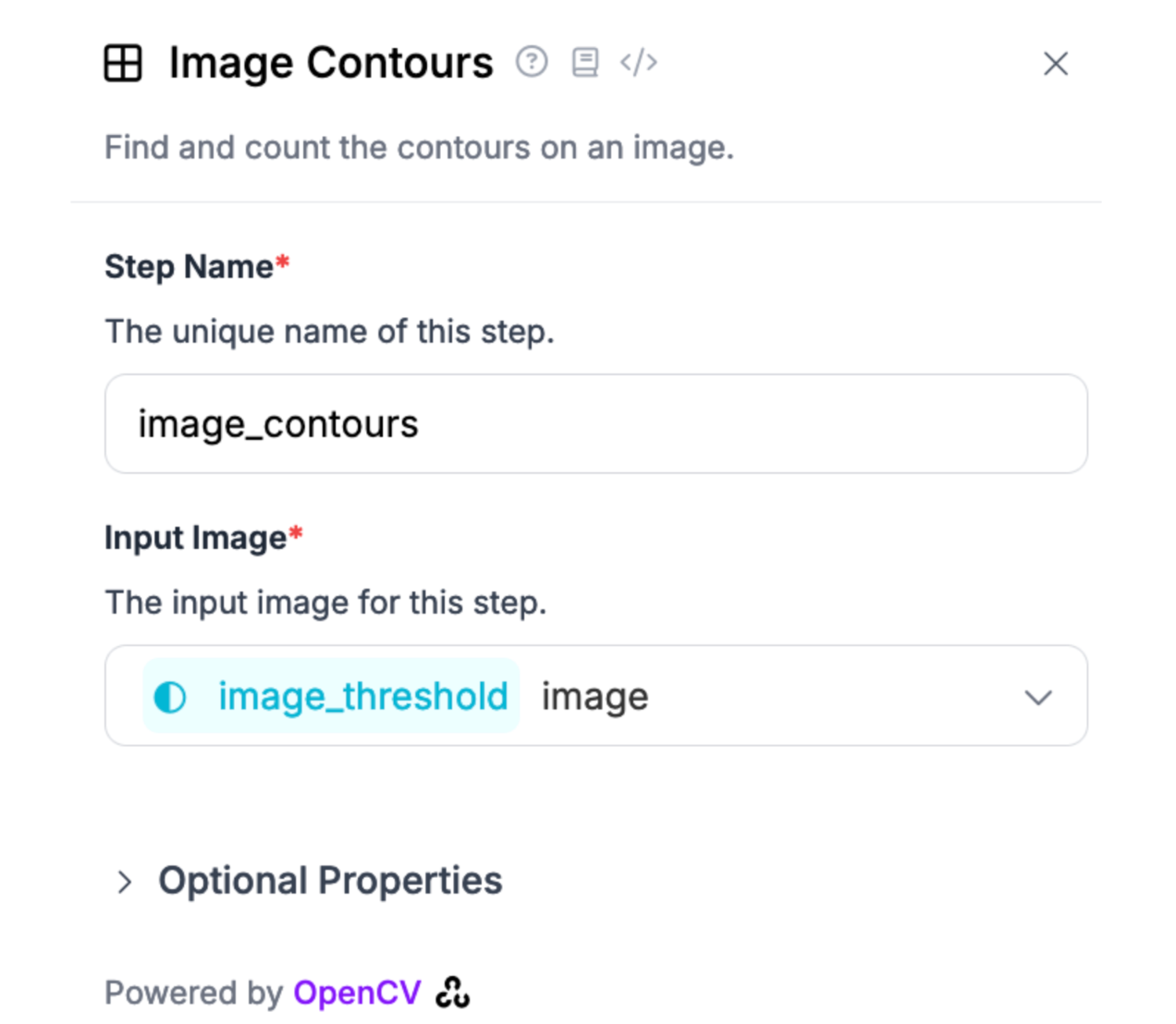The image size is (1176, 1024).
Task: Open the documentation book icon
Action: pyautogui.click(x=585, y=62)
